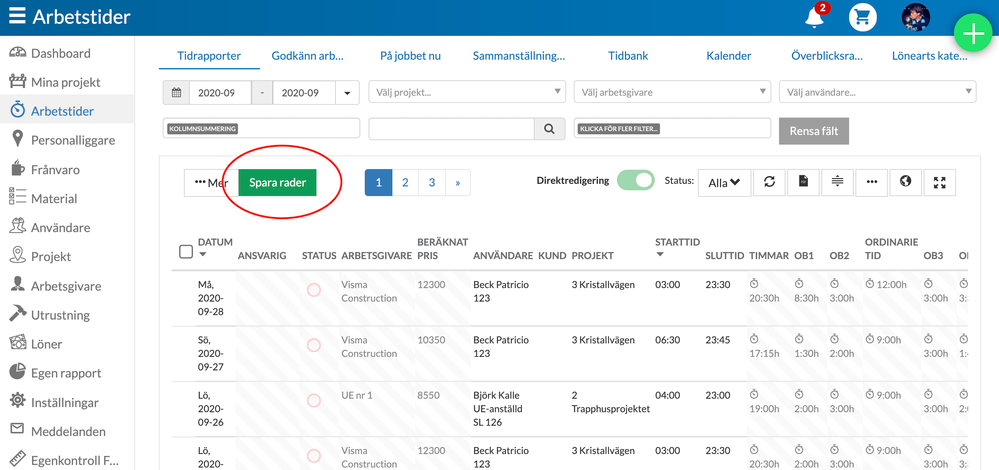Tick the select-all checkbox in table header
This screenshot has width=999, height=470.
coord(185,252)
